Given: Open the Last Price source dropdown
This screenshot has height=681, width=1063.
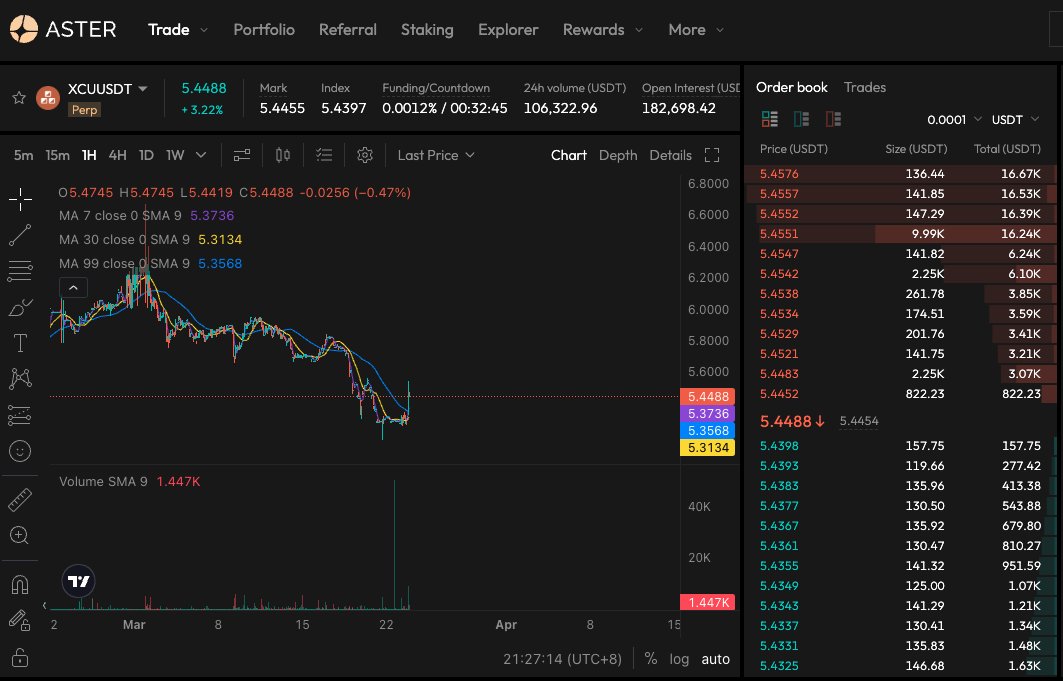Looking at the screenshot, I should (x=436, y=155).
